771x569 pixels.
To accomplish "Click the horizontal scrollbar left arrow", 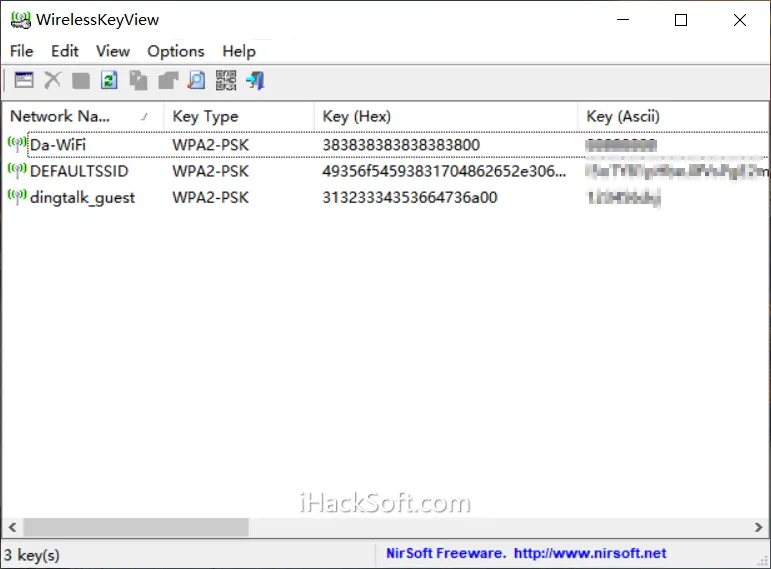I will tap(12, 527).
